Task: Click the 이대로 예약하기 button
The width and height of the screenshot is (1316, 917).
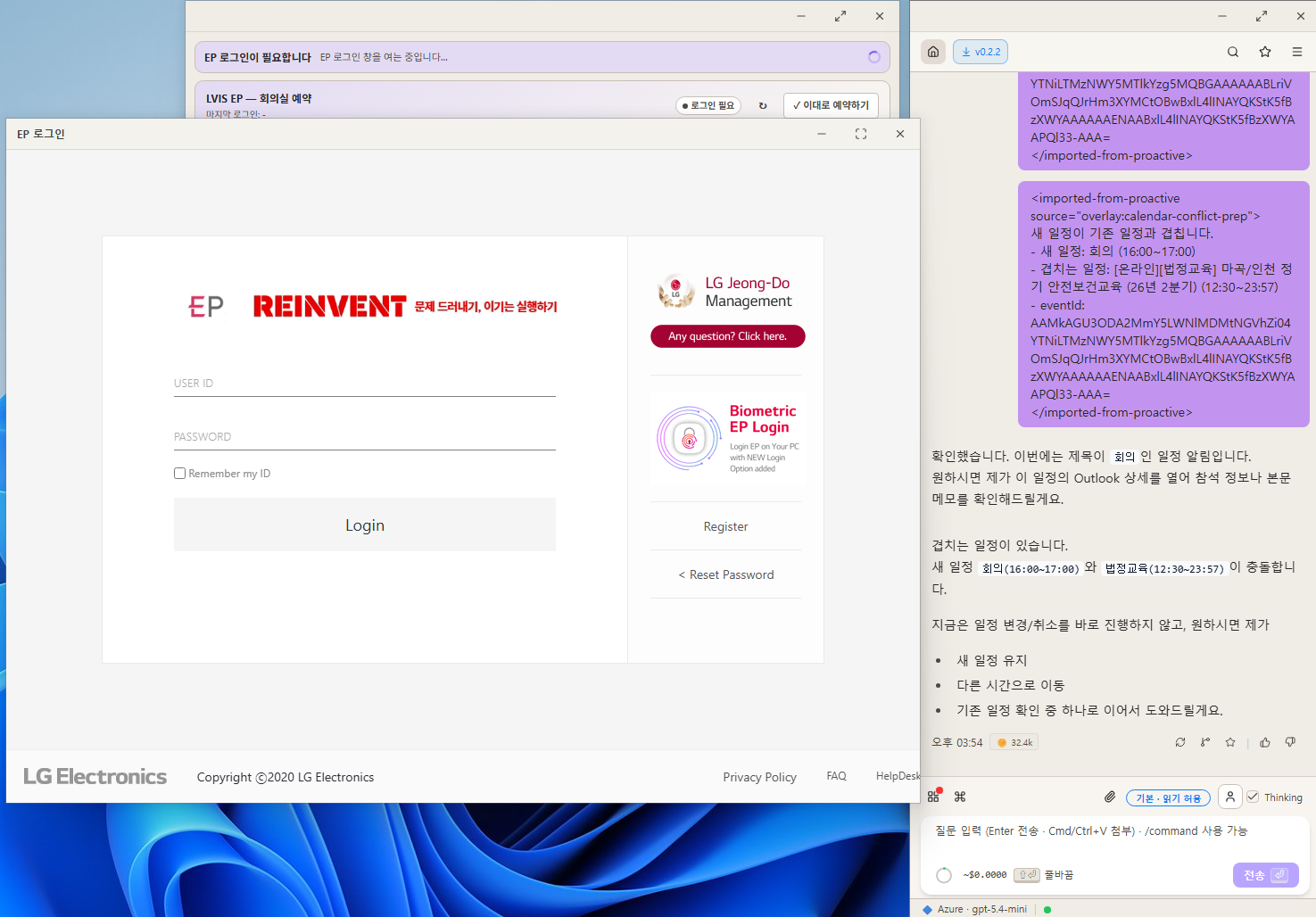Action: 831,105
